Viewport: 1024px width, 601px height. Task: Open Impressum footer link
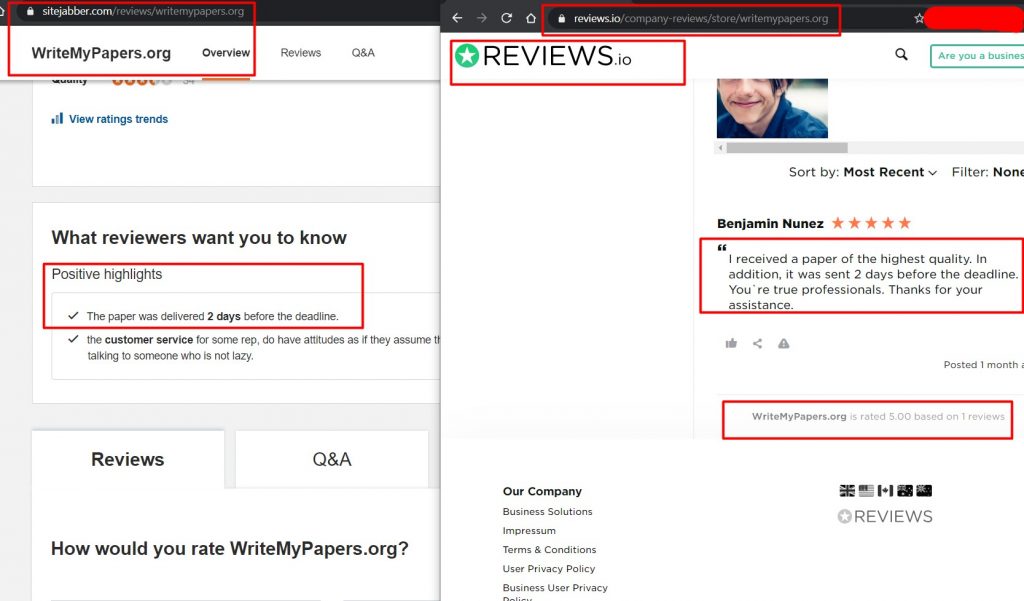(x=529, y=530)
